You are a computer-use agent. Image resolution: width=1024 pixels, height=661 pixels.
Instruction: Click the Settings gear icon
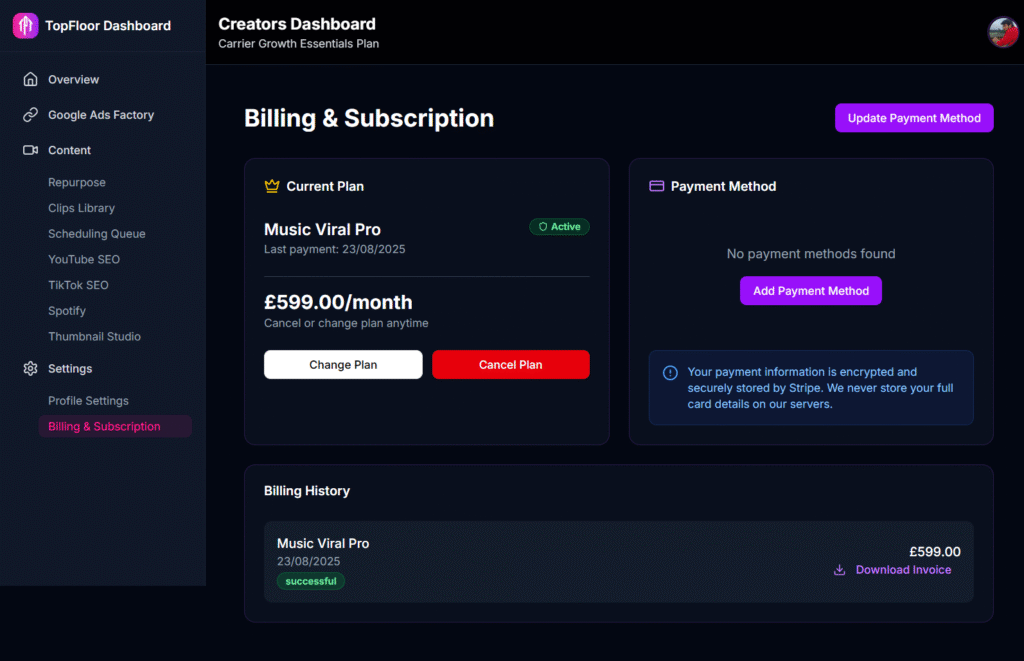pyautogui.click(x=30, y=369)
